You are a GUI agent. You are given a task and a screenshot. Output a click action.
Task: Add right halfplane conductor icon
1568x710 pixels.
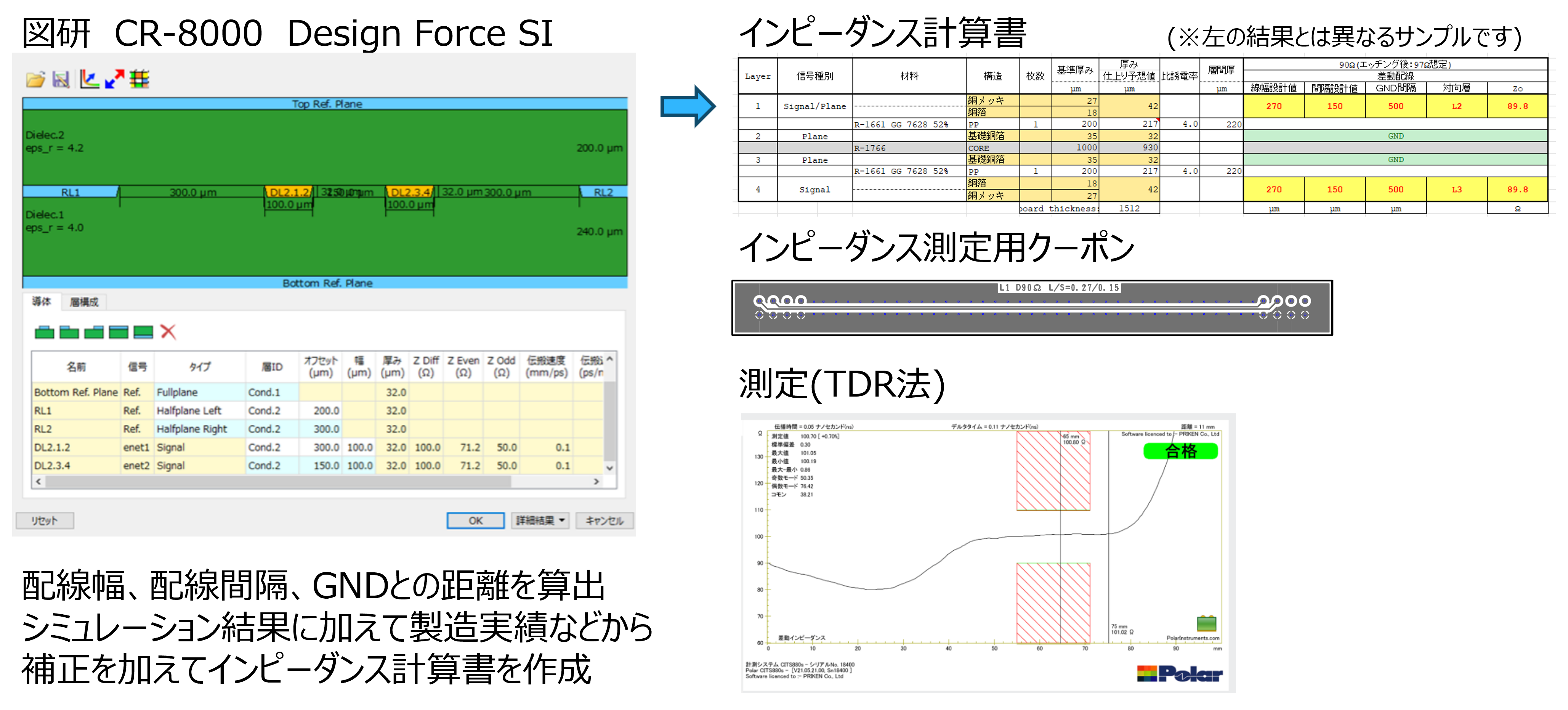point(94,332)
